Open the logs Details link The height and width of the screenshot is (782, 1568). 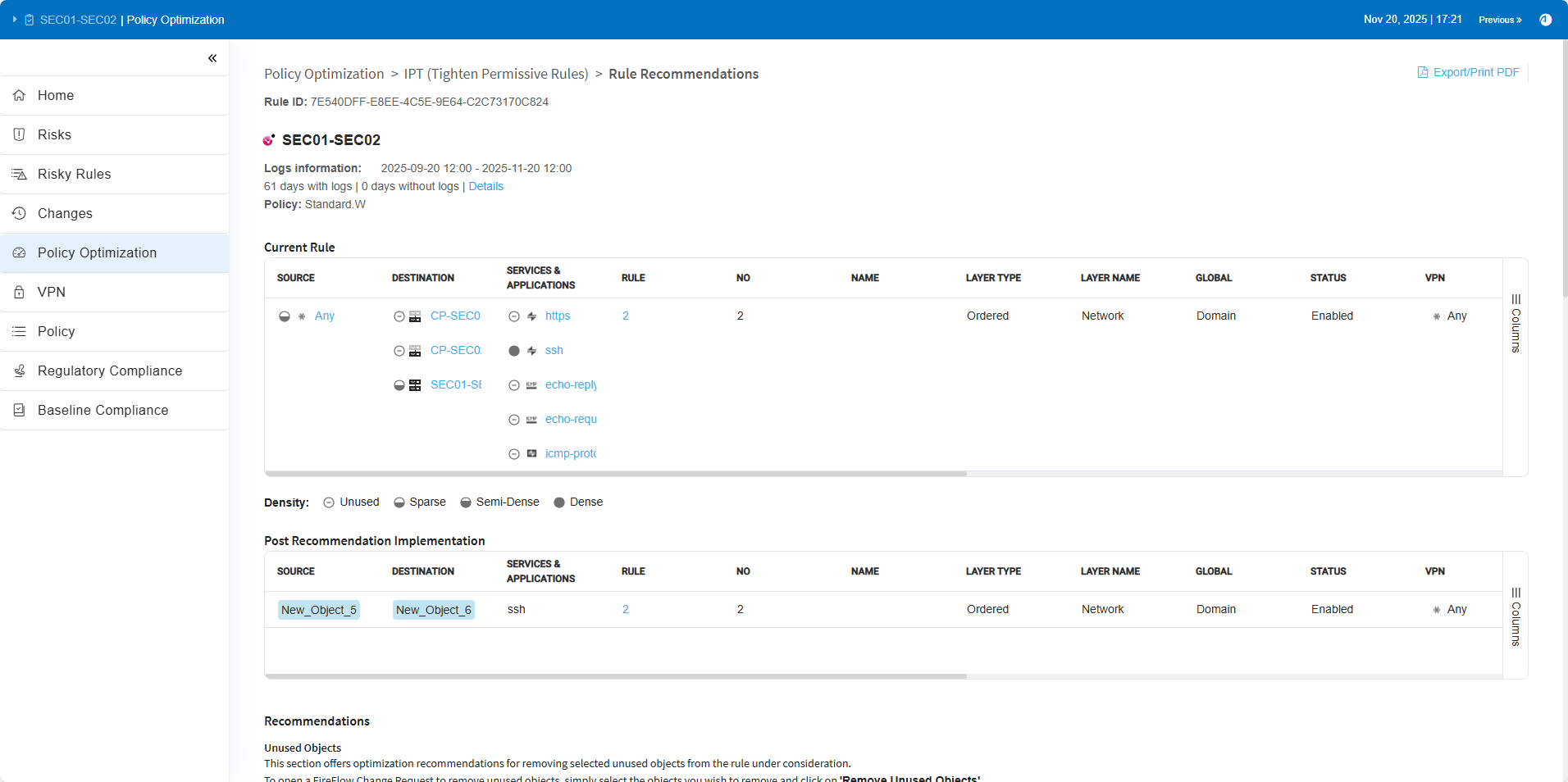point(485,186)
